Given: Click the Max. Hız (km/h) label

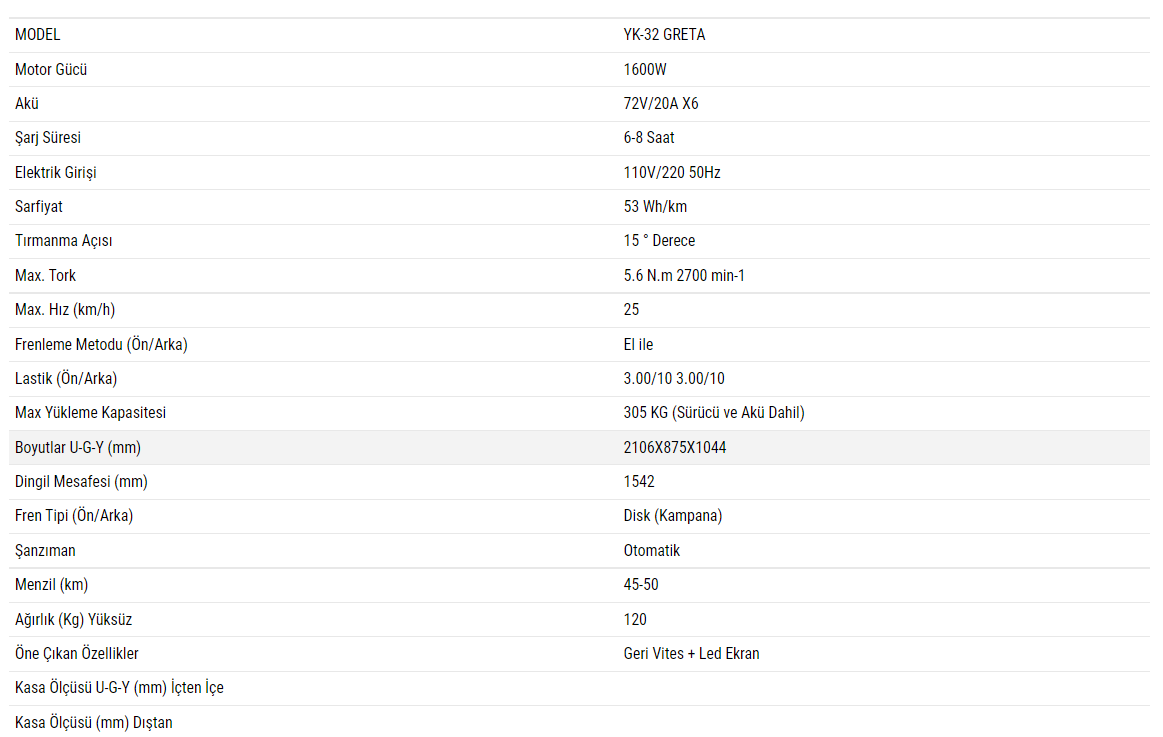Looking at the screenshot, I should pos(72,310).
